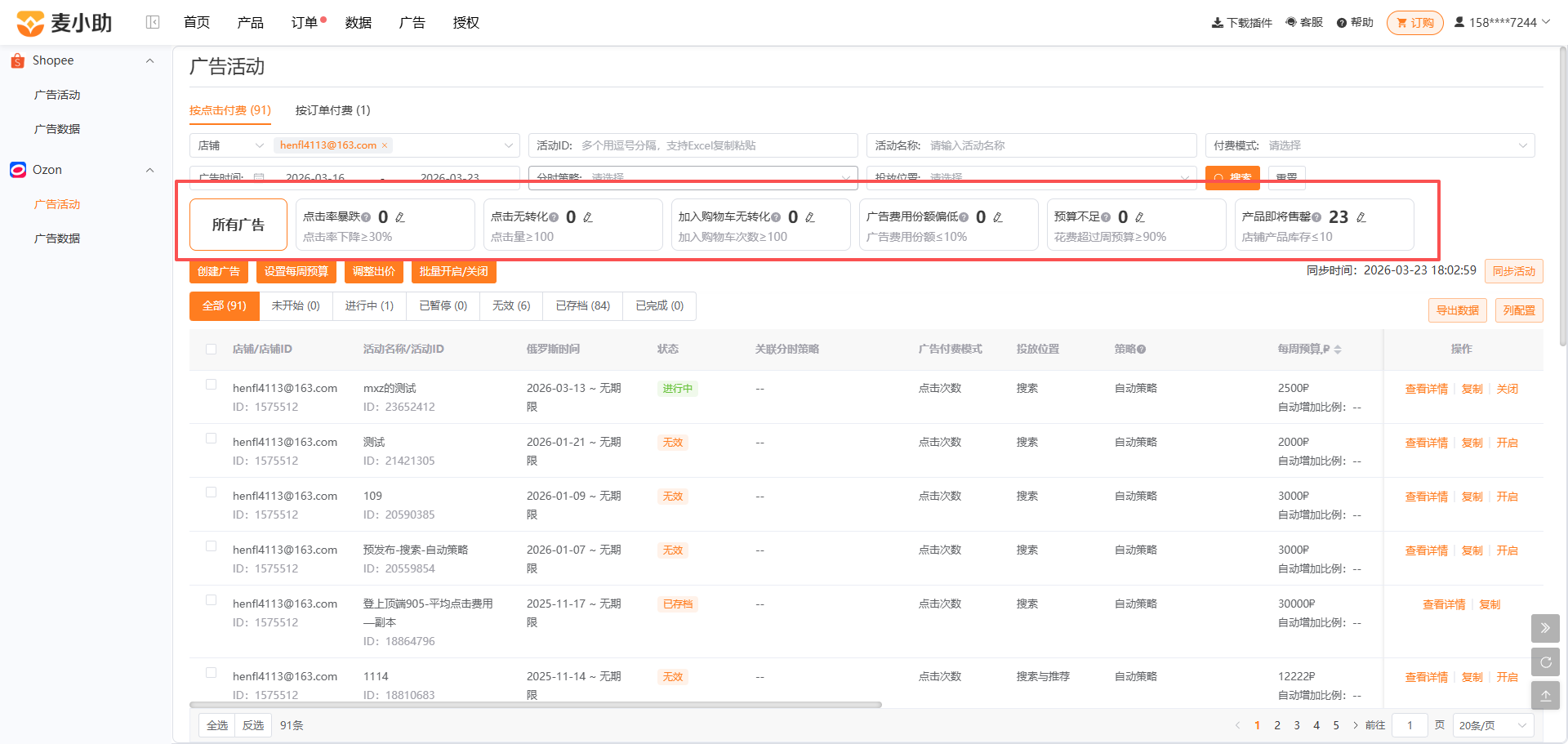Open 付费模式 dropdown
1568x744 pixels.
(1370, 145)
